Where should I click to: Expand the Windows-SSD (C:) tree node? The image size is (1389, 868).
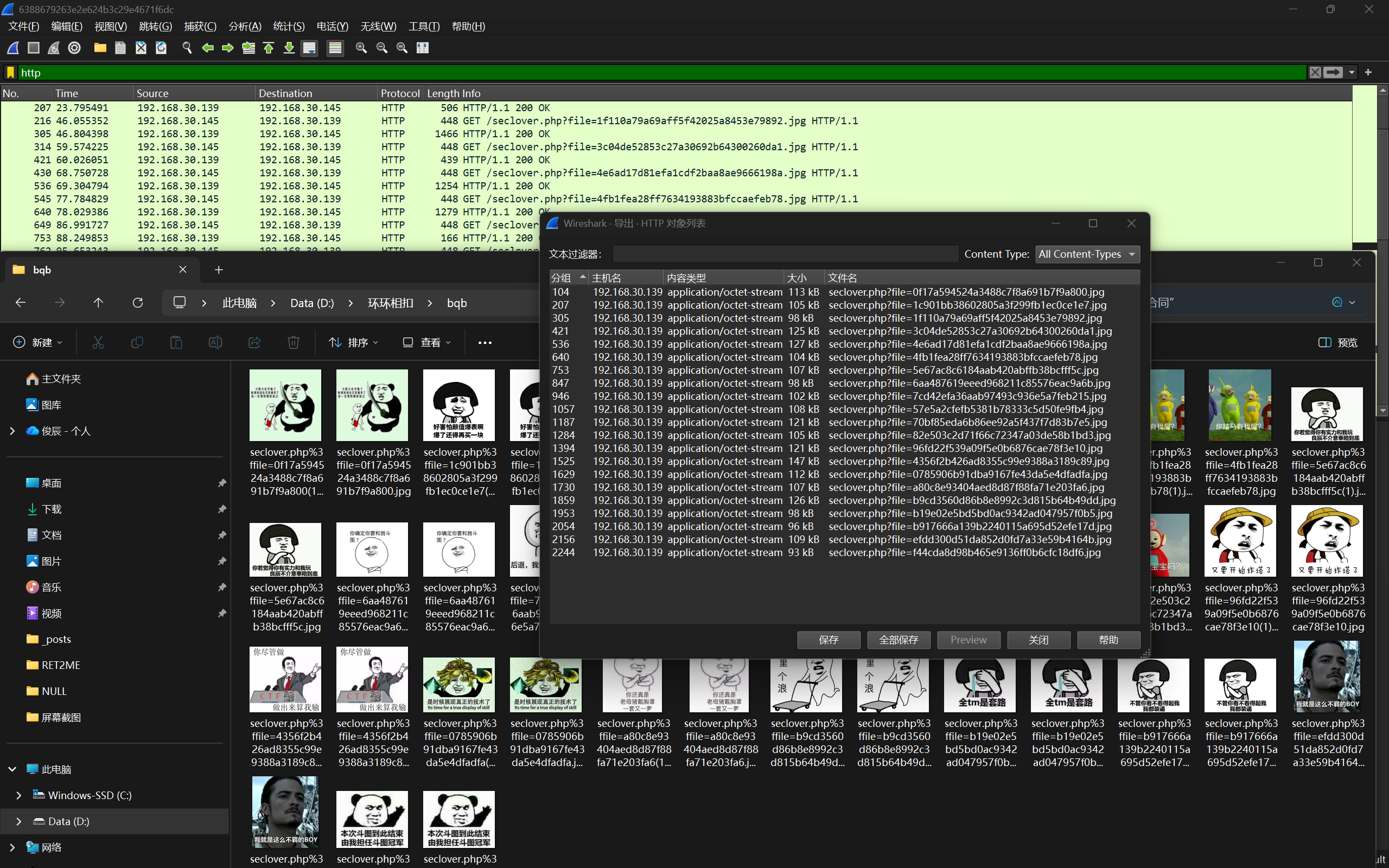click(19, 795)
